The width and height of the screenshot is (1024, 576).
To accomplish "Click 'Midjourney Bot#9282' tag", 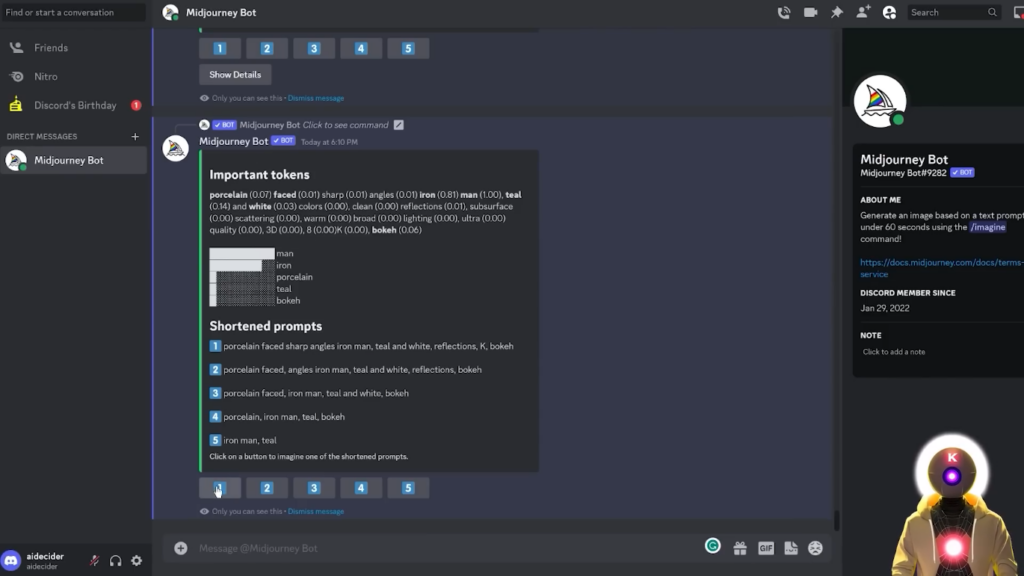I will click(903, 173).
